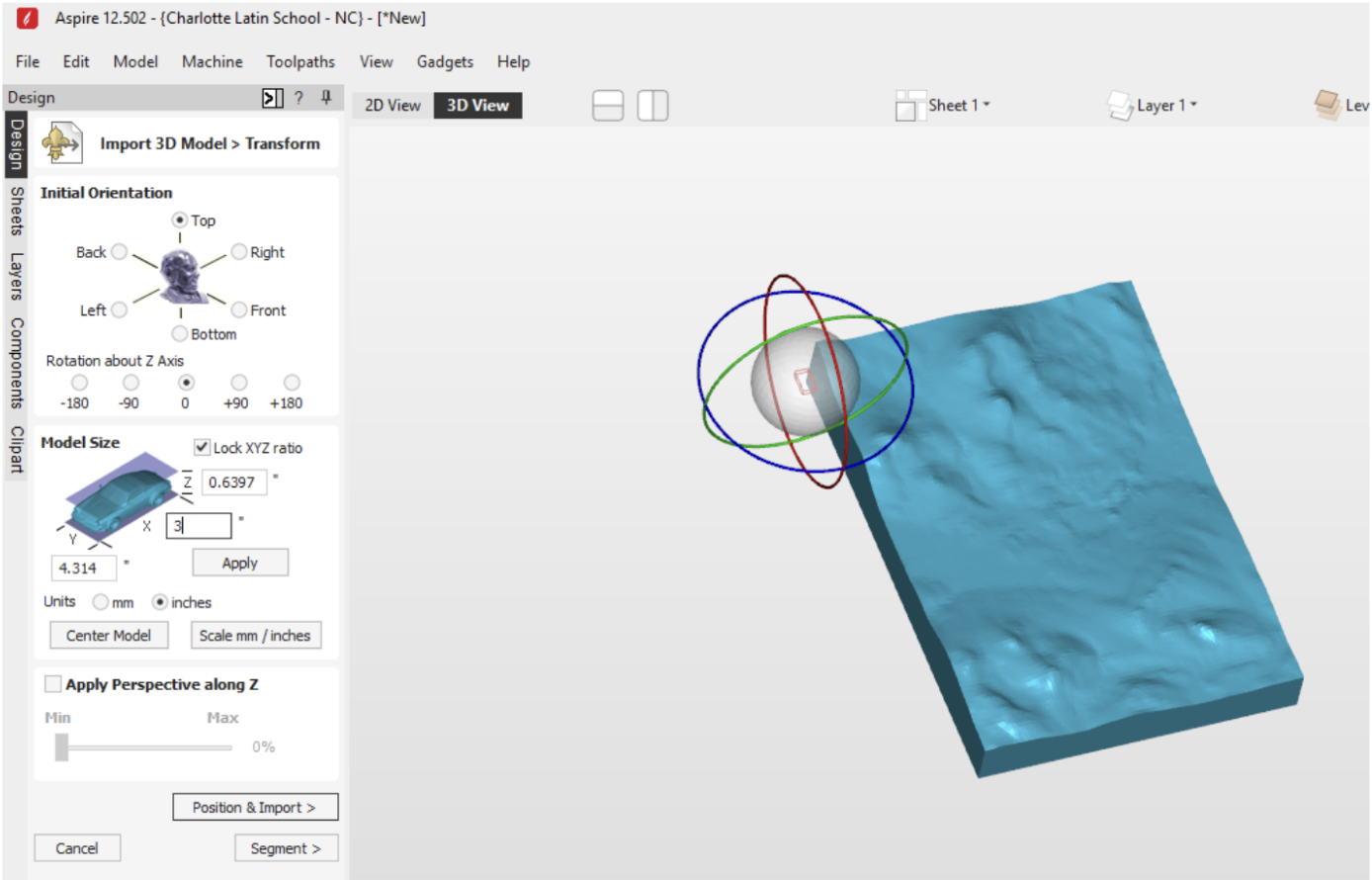Open the Layer 1 dropdown
Image resolution: width=1372 pixels, height=880 pixels.
pos(1167,105)
